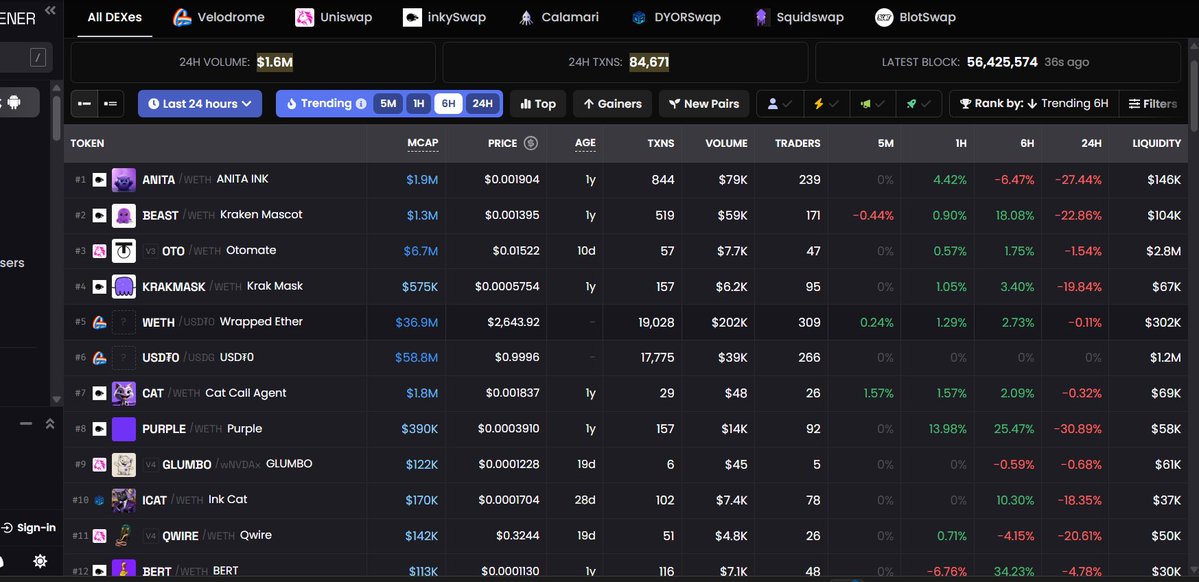Switch to detailed list layout view
Viewport: 1199px width, 582px height.
tap(111, 103)
